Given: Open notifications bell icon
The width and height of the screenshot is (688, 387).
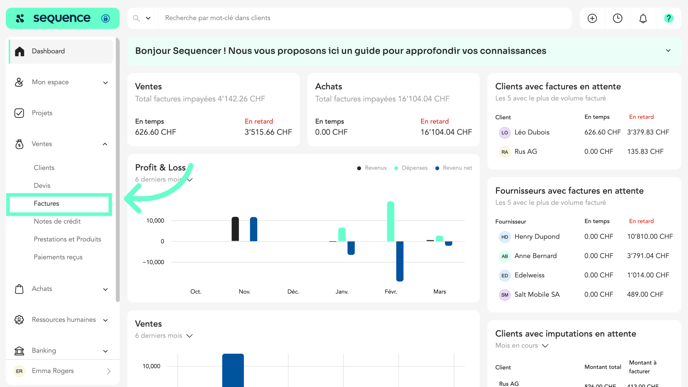Looking at the screenshot, I should click(x=643, y=18).
